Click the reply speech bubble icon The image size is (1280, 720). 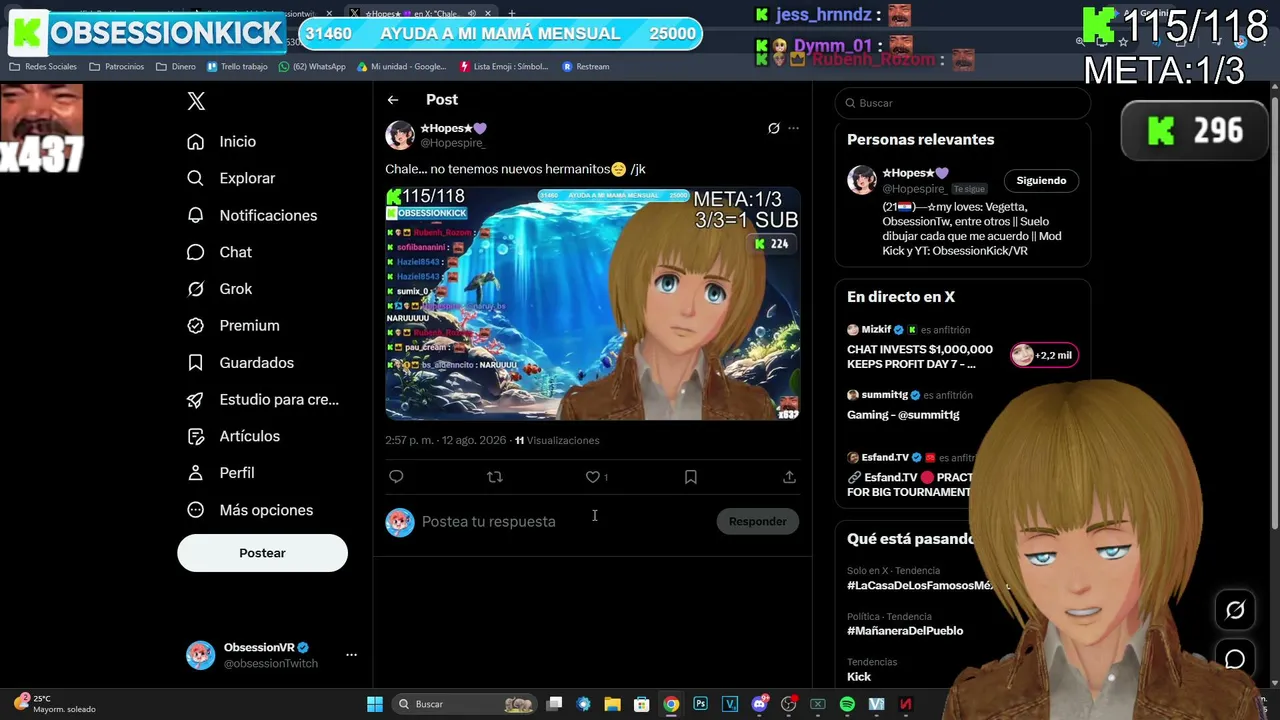pyautogui.click(x=396, y=477)
